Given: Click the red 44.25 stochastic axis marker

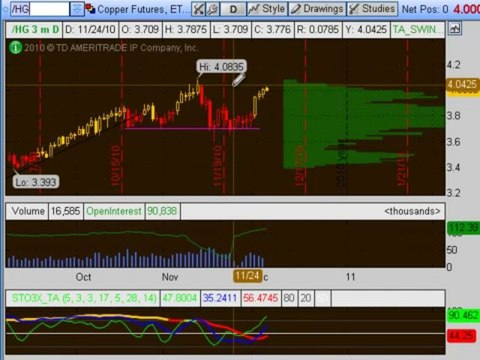Looking at the screenshot, I should 462,336.
